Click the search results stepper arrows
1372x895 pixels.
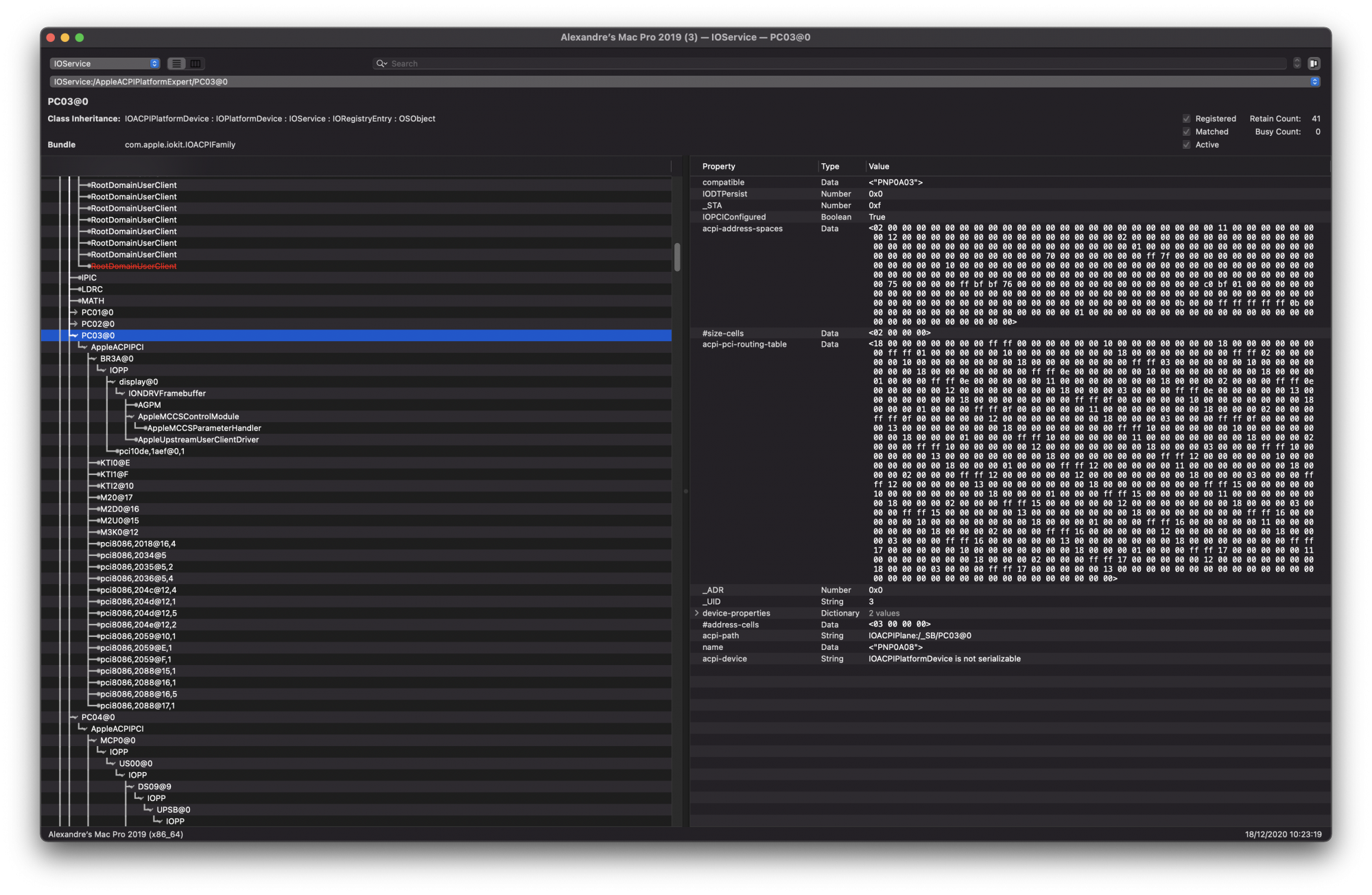click(x=1297, y=64)
